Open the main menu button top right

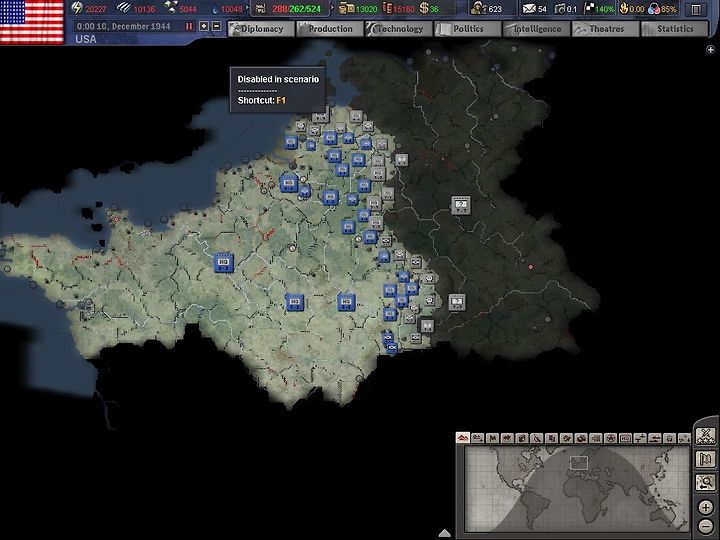(x=696, y=9)
